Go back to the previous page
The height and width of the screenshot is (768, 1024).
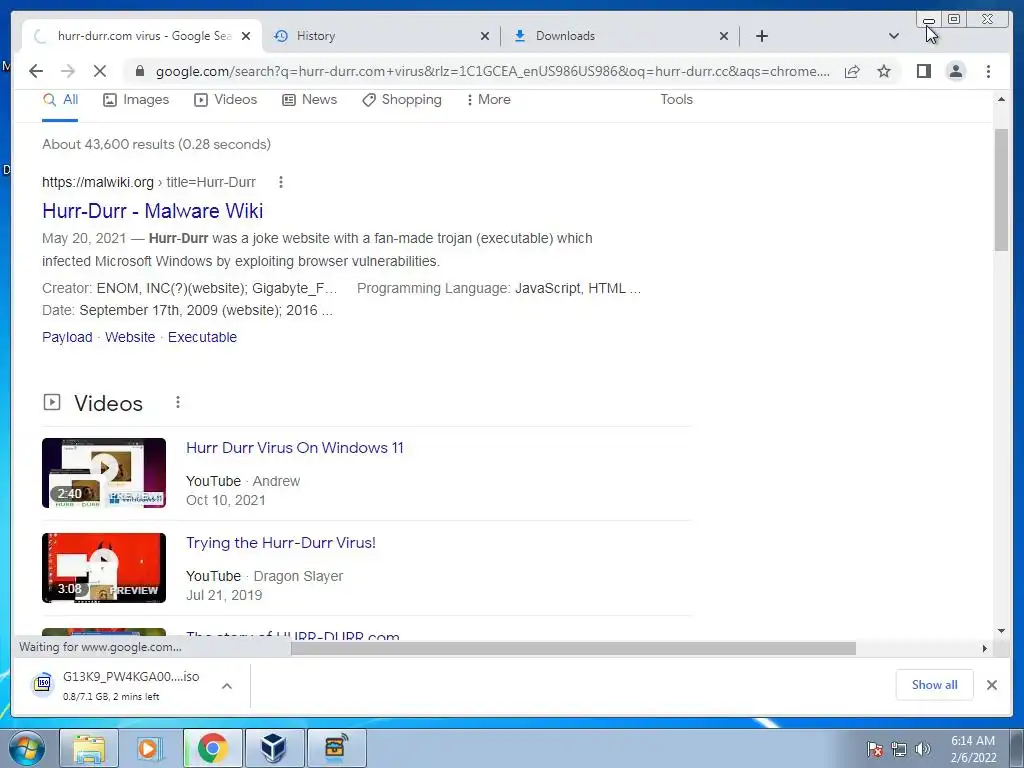pyautogui.click(x=36, y=71)
